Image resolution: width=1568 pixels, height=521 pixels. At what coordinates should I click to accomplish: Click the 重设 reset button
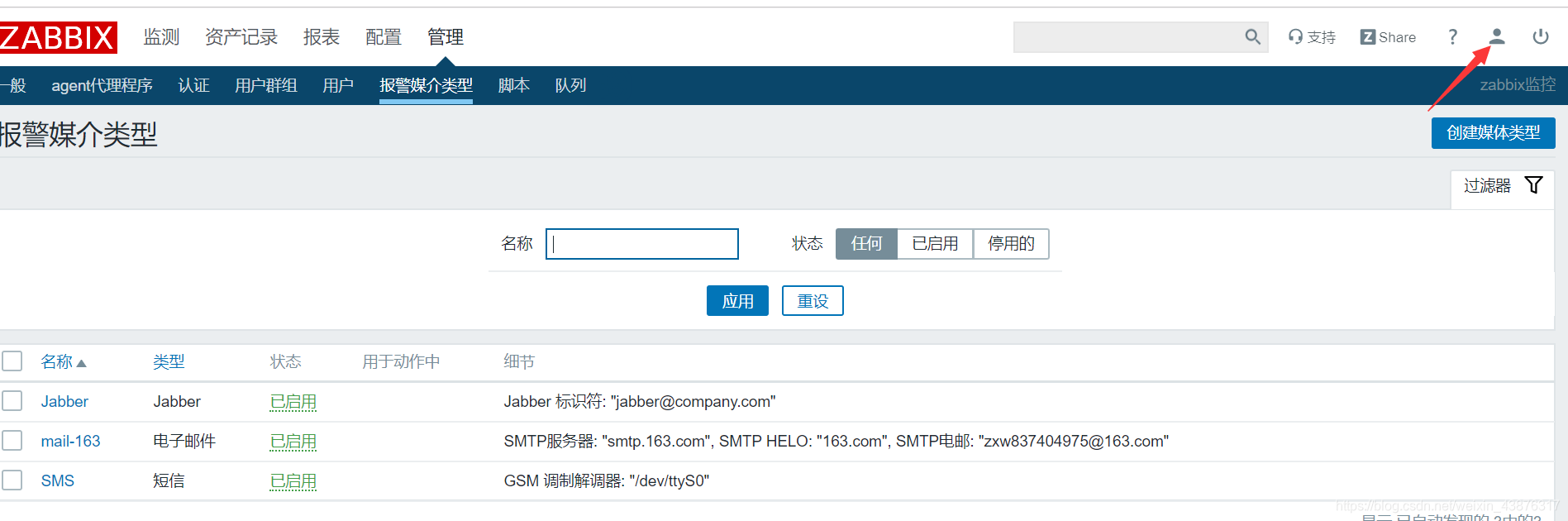[x=813, y=301]
